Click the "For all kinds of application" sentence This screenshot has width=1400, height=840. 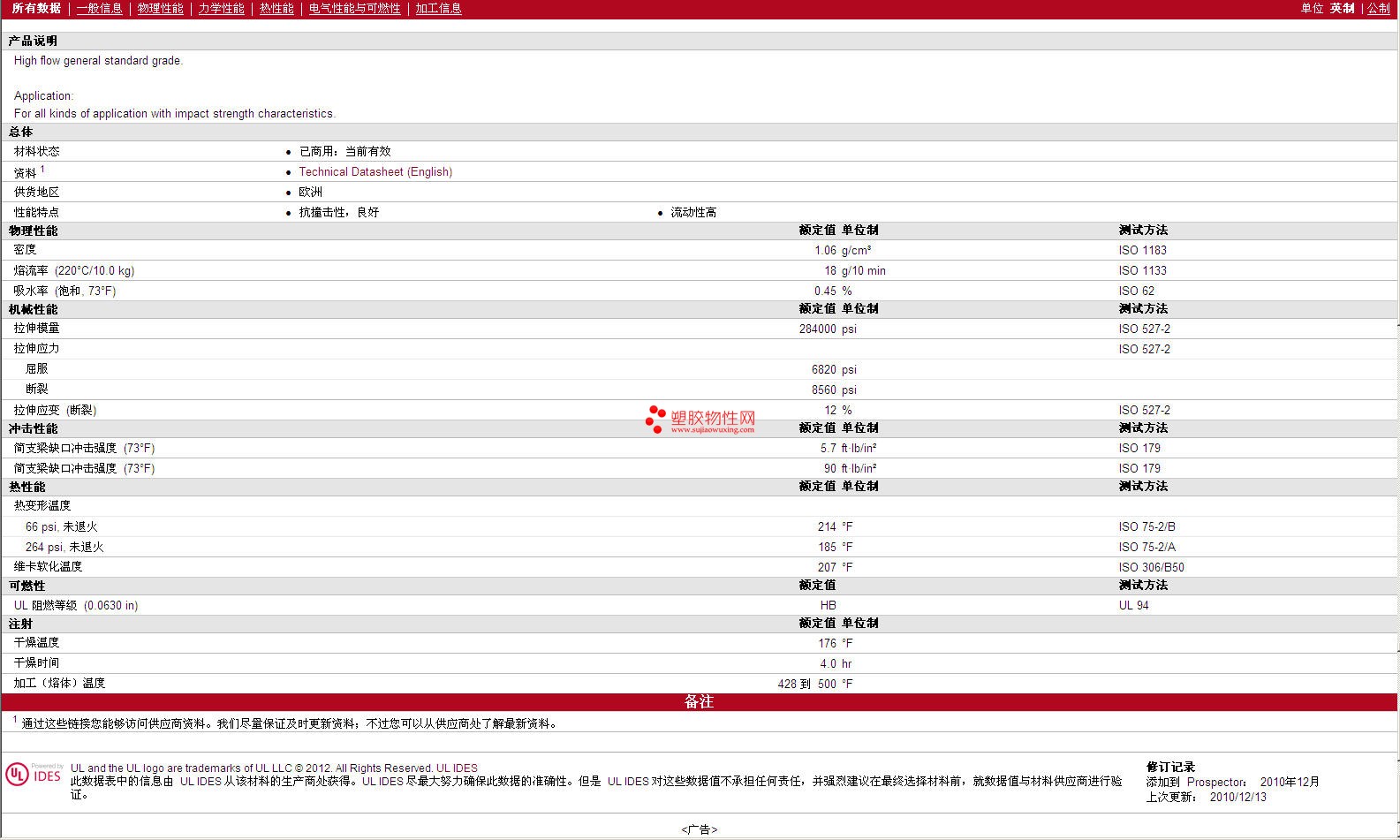pos(175,114)
